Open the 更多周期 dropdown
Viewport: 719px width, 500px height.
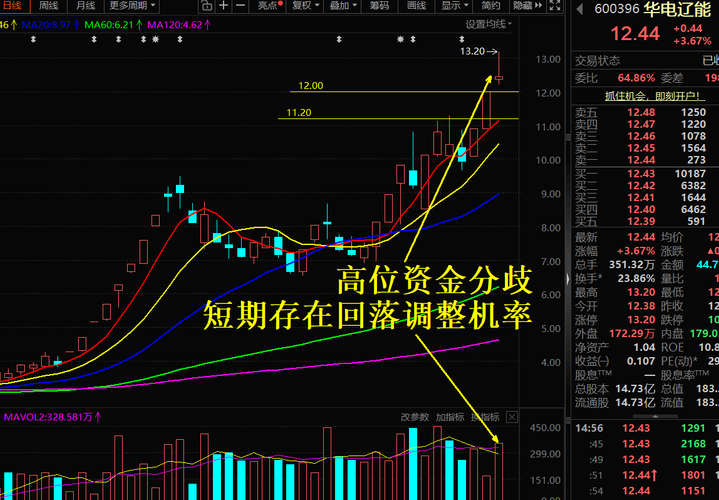(x=132, y=6)
